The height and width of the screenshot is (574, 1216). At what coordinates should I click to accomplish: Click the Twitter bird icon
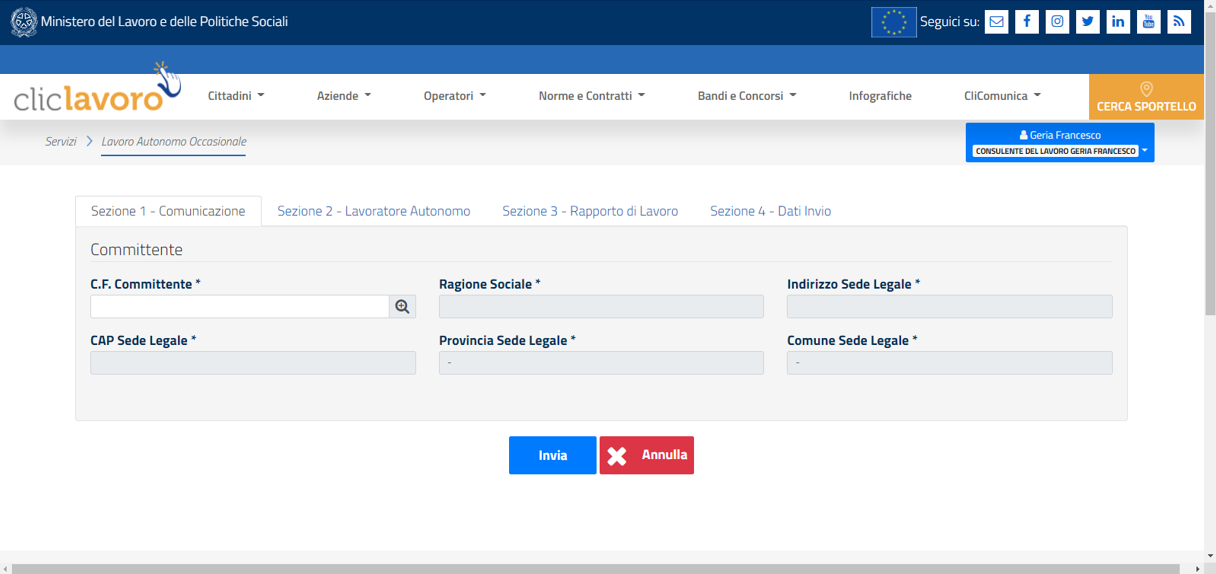[x=1088, y=22]
